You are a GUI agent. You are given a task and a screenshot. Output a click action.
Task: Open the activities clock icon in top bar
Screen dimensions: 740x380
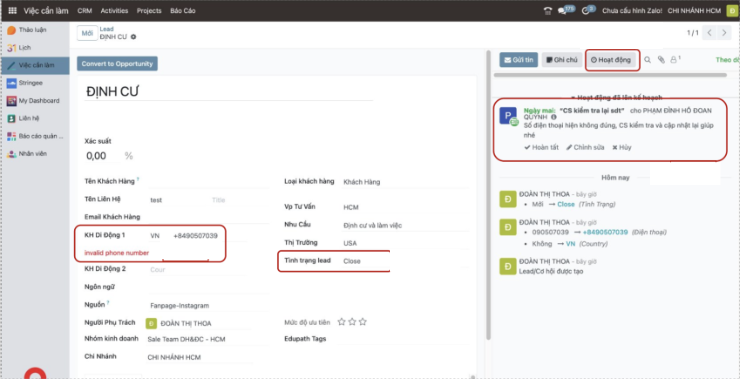coord(588,10)
